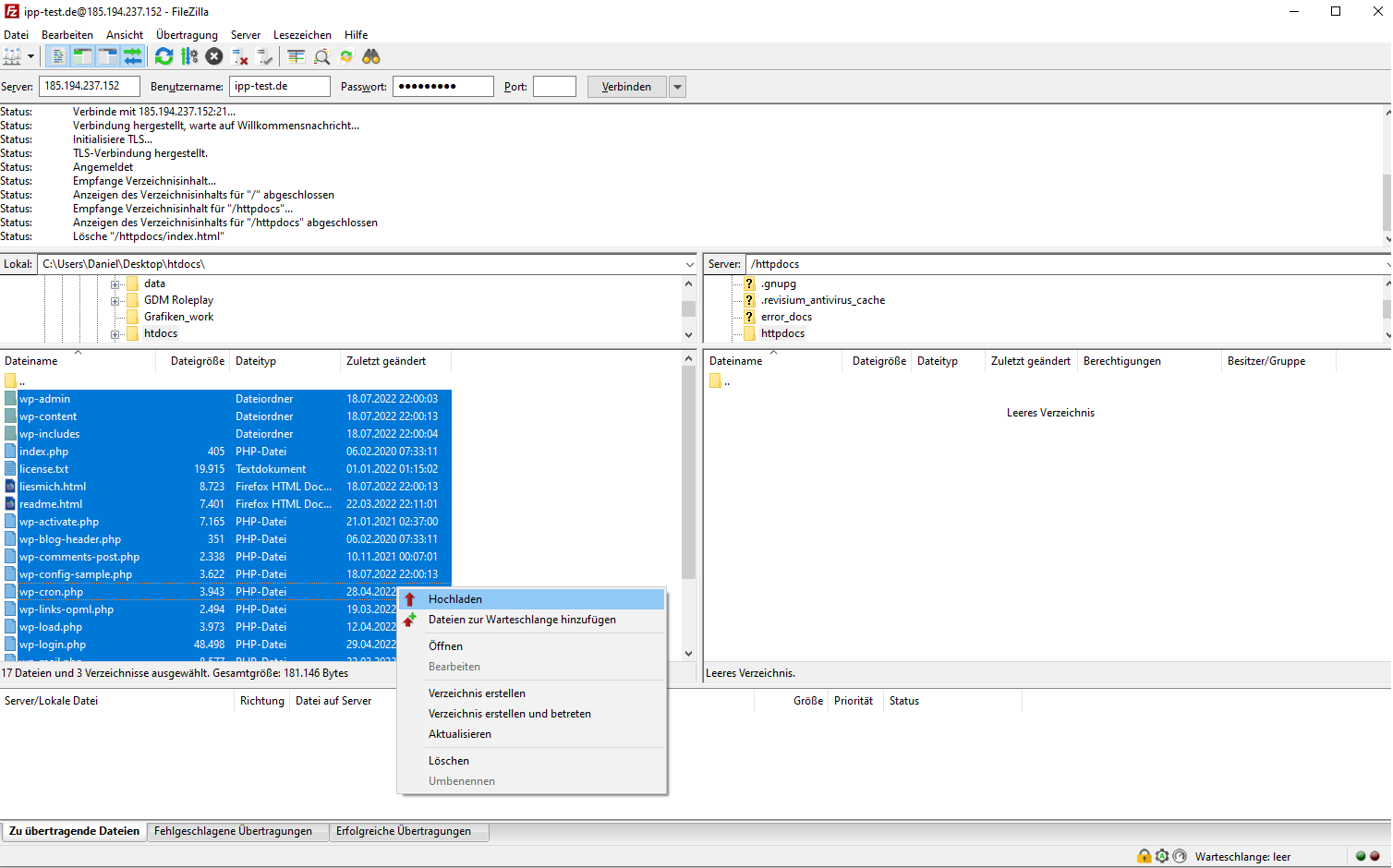Screen dimensions: 1393x868
Task: Choose Dateien zur Warteschlange hinzufügen
Action: pyautogui.click(x=531, y=620)
